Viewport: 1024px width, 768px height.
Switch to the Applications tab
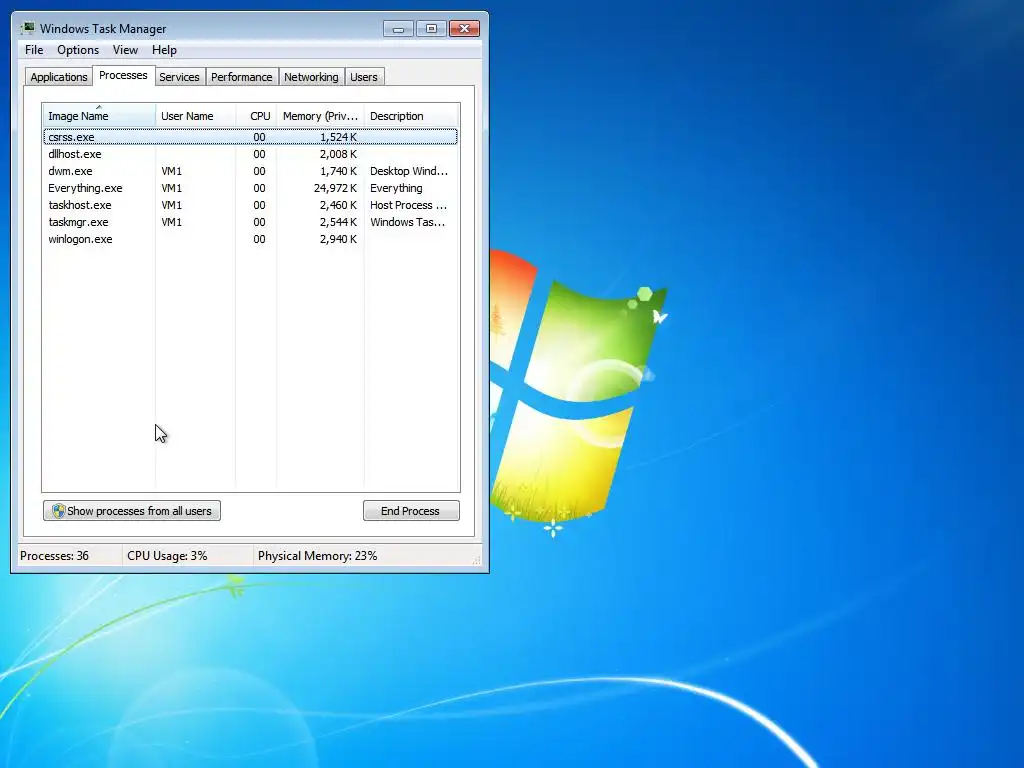[59, 77]
